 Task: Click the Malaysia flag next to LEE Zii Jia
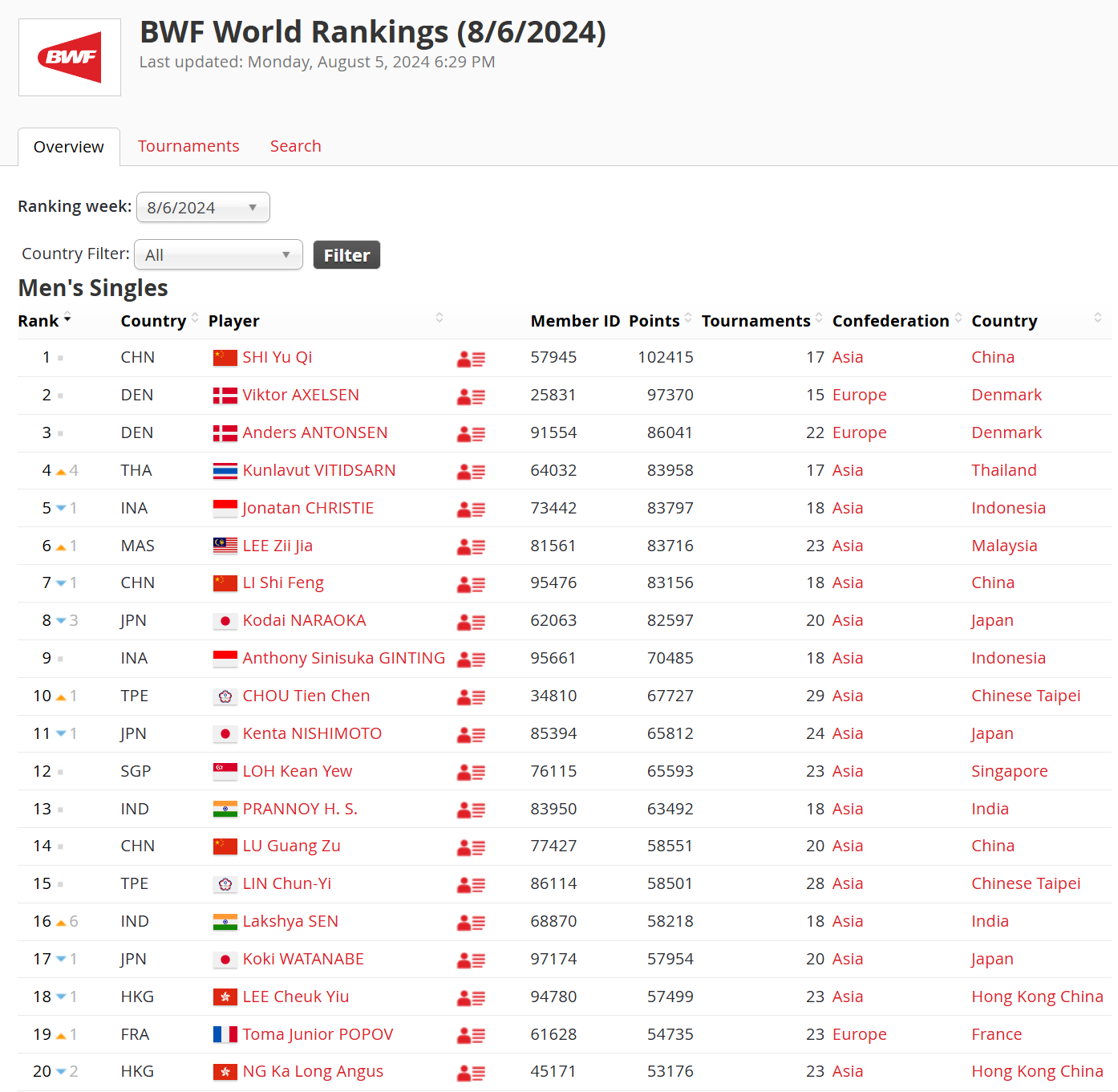225,546
